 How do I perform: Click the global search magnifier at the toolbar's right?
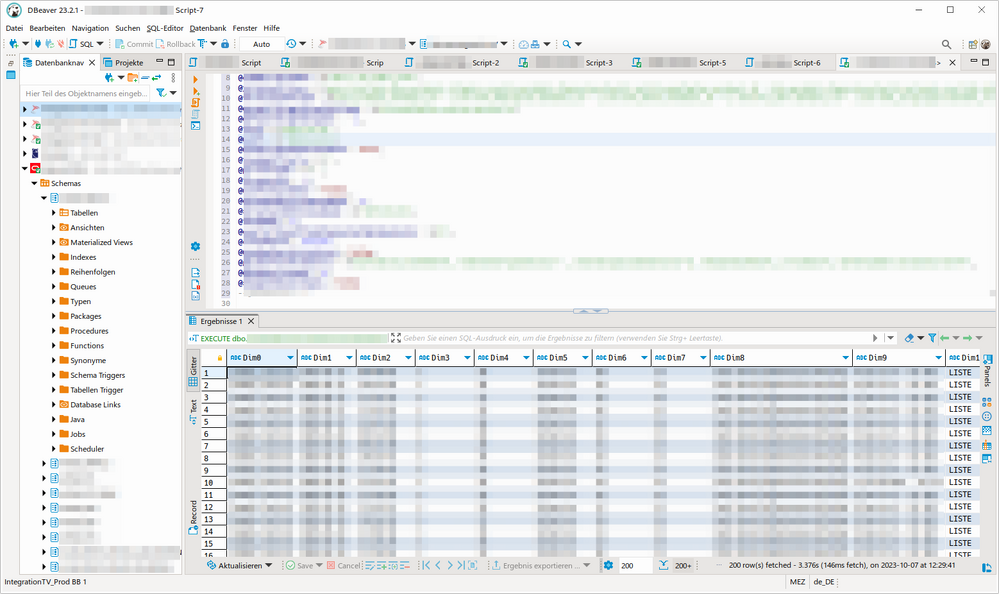[946, 44]
